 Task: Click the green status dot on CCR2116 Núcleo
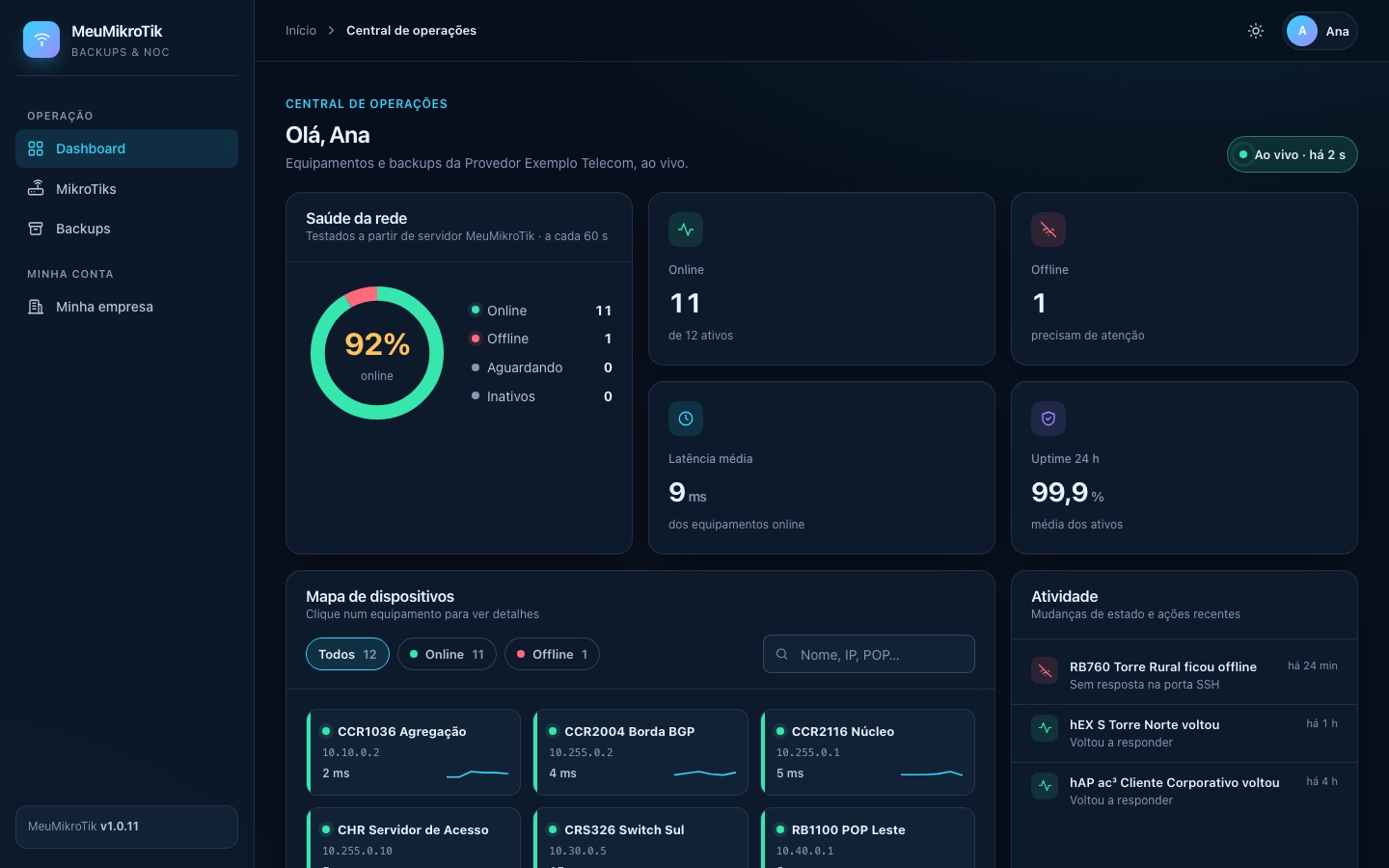click(x=780, y=731)
